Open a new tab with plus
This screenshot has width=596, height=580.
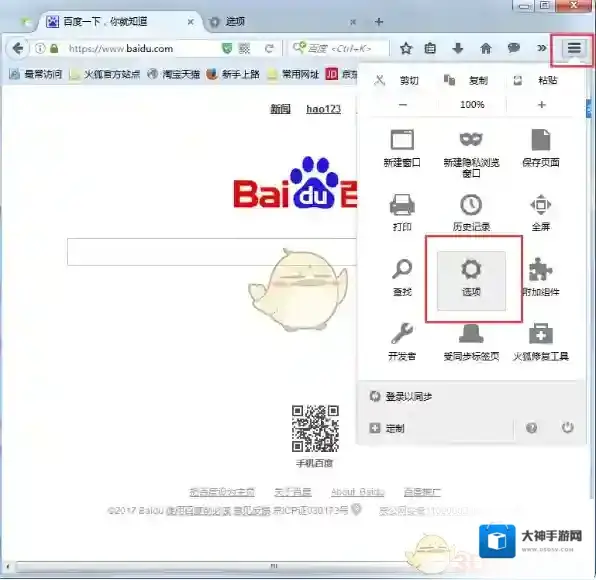click(x=379, y=22)
